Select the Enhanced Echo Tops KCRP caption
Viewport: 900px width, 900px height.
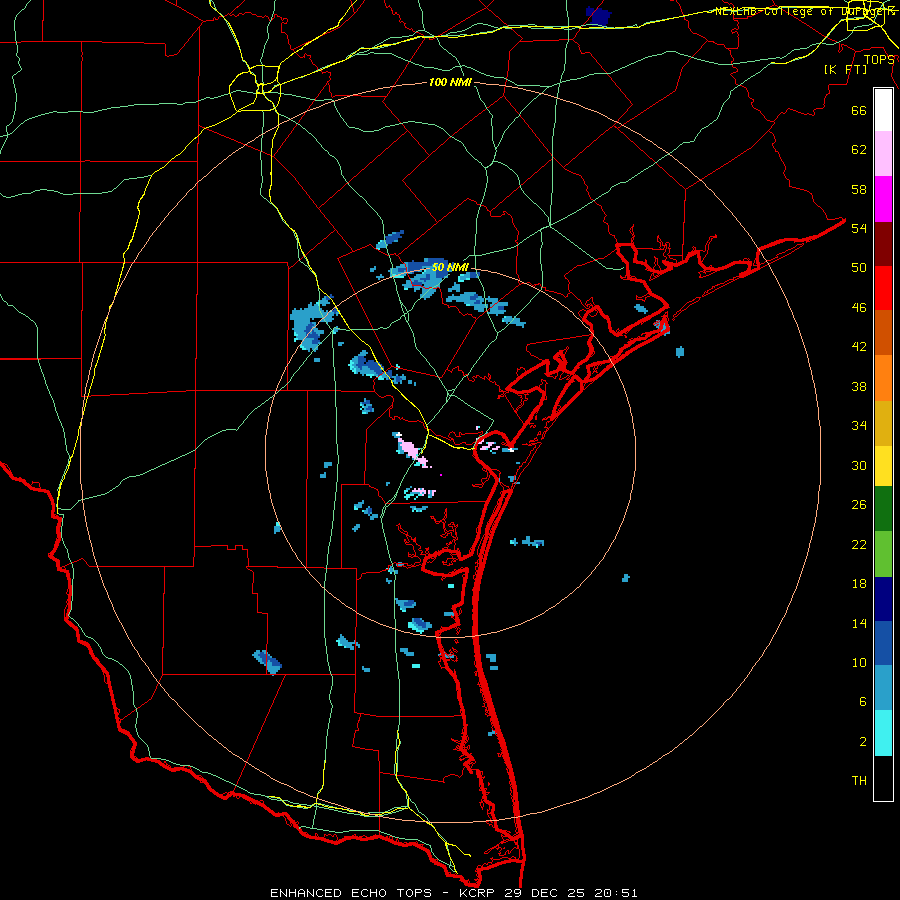tap(453, 893)
